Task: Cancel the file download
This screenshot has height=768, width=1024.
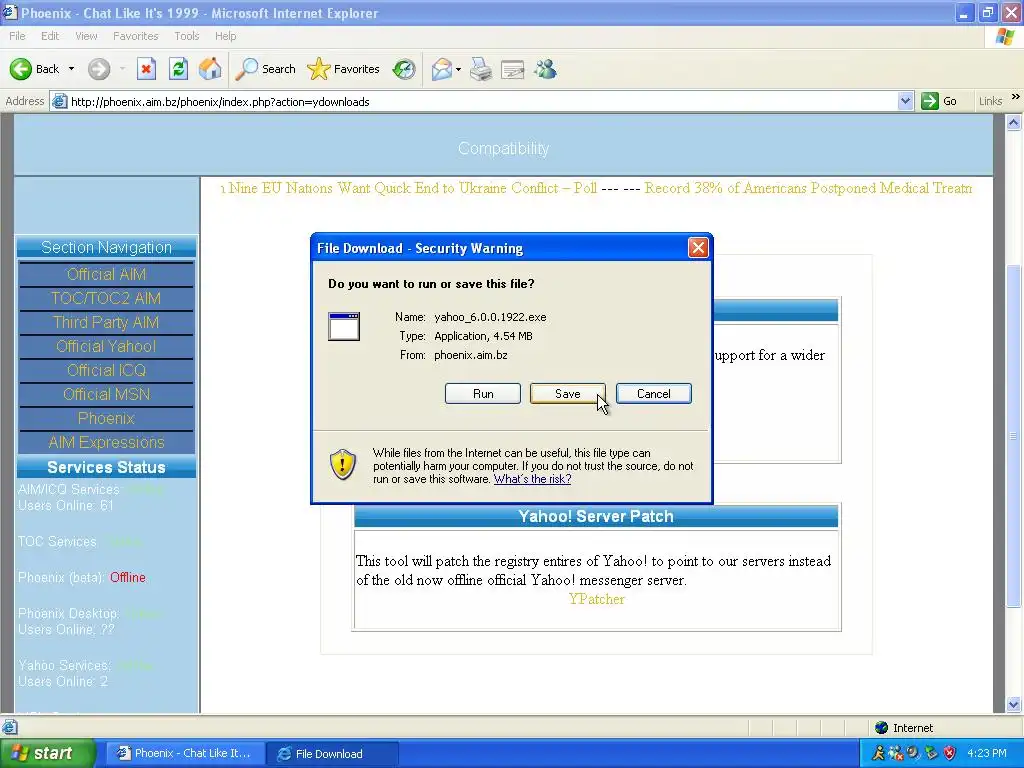Action: coord(654,394)
